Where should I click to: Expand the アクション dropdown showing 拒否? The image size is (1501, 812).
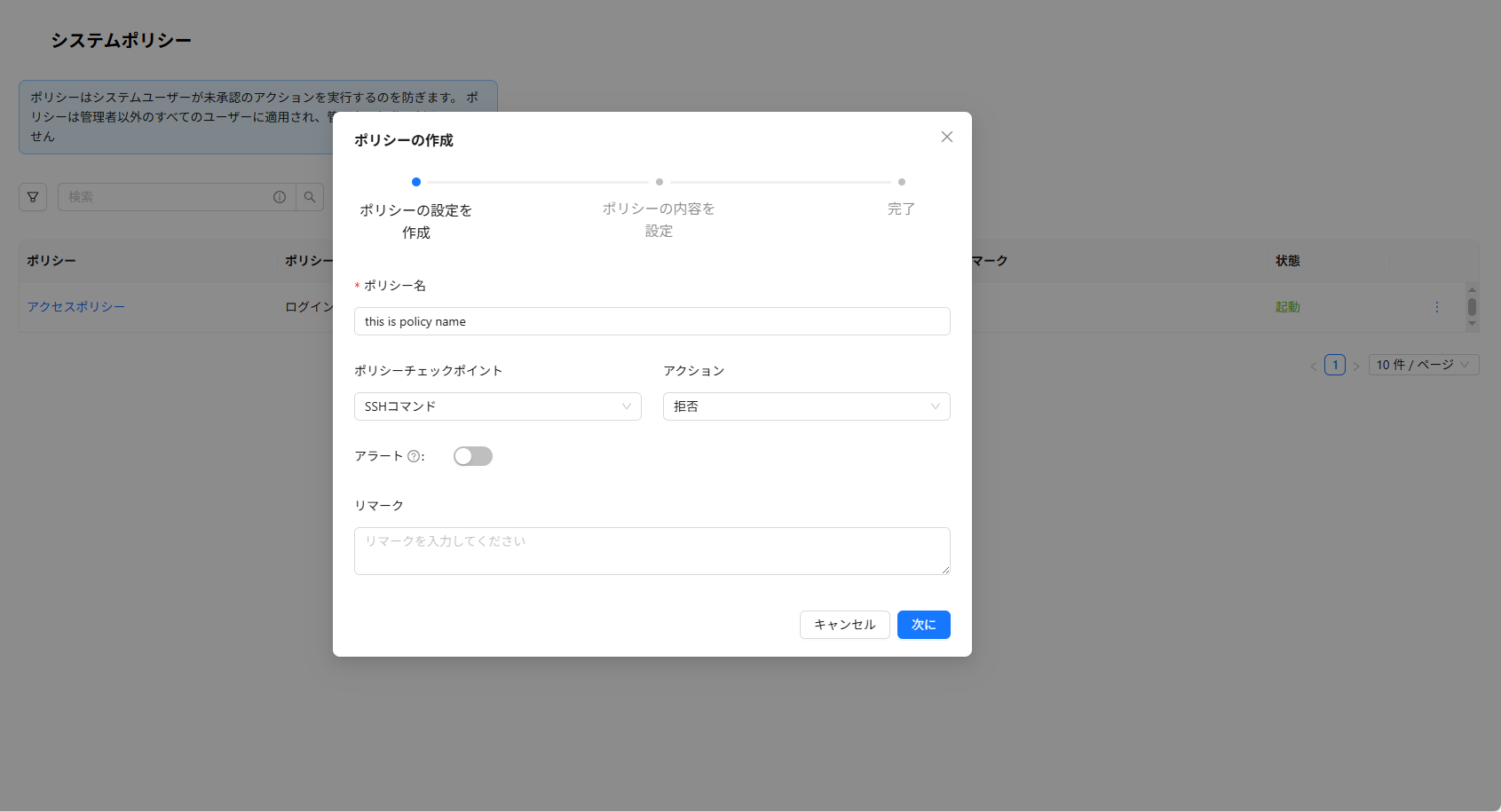(x=806, y=406)
